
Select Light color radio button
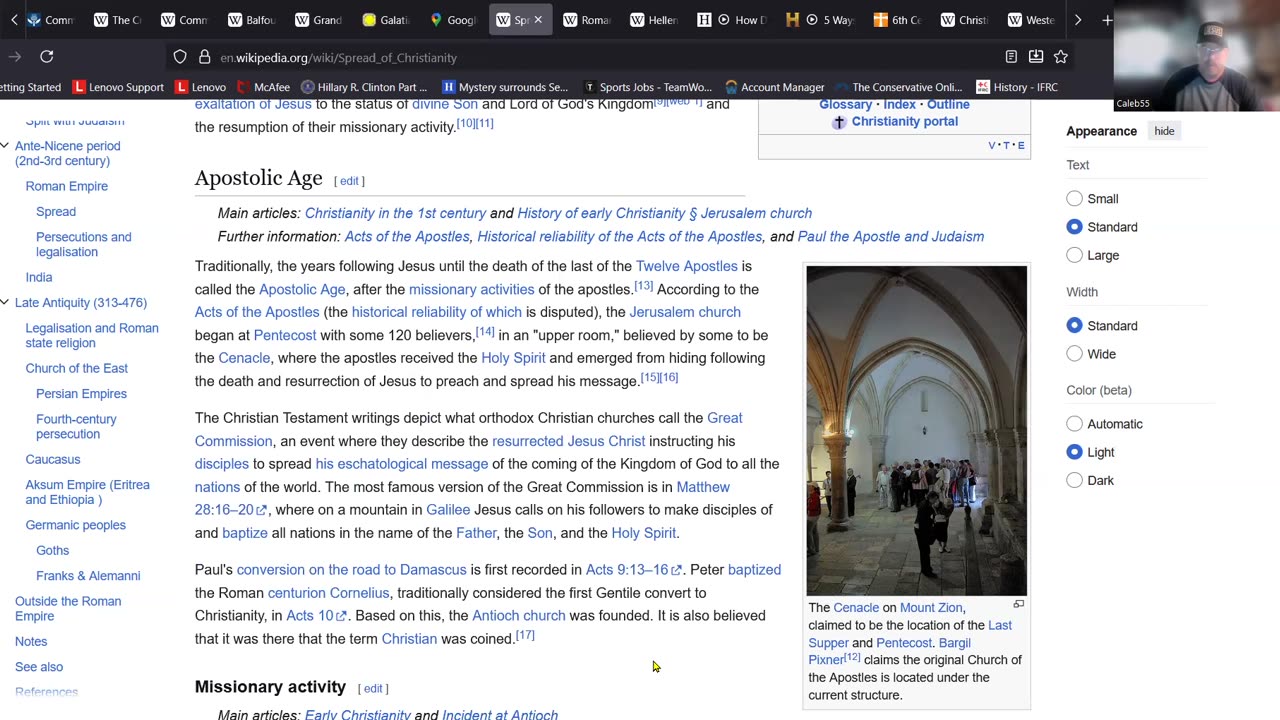(x=1074, y=452)
